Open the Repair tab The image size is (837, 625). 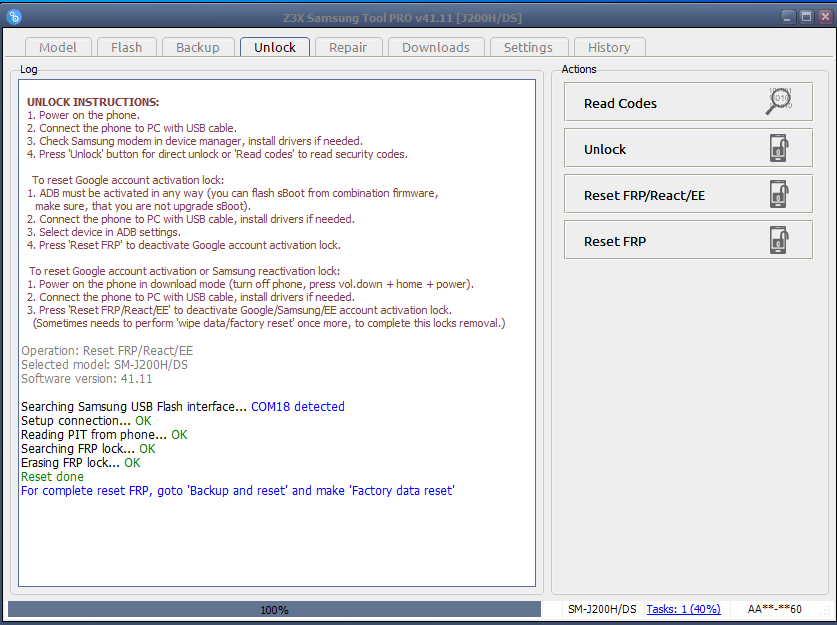pyautogui.click(x=348, y=48)
